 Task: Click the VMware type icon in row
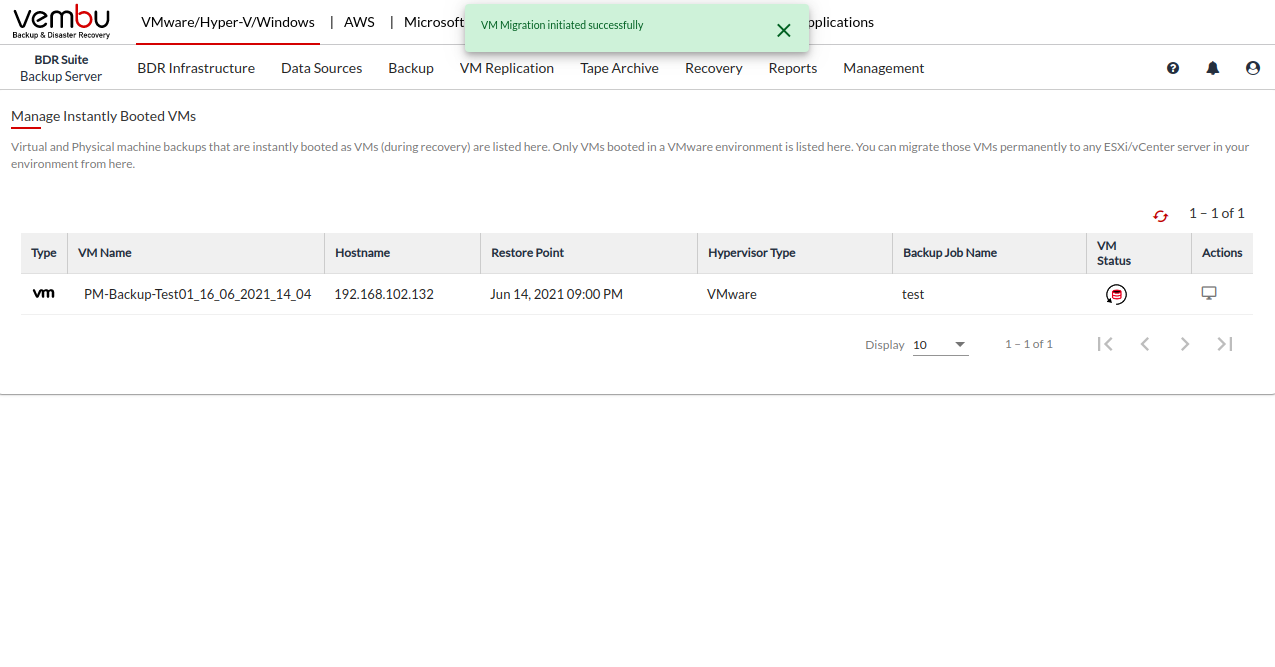point(44,294)
